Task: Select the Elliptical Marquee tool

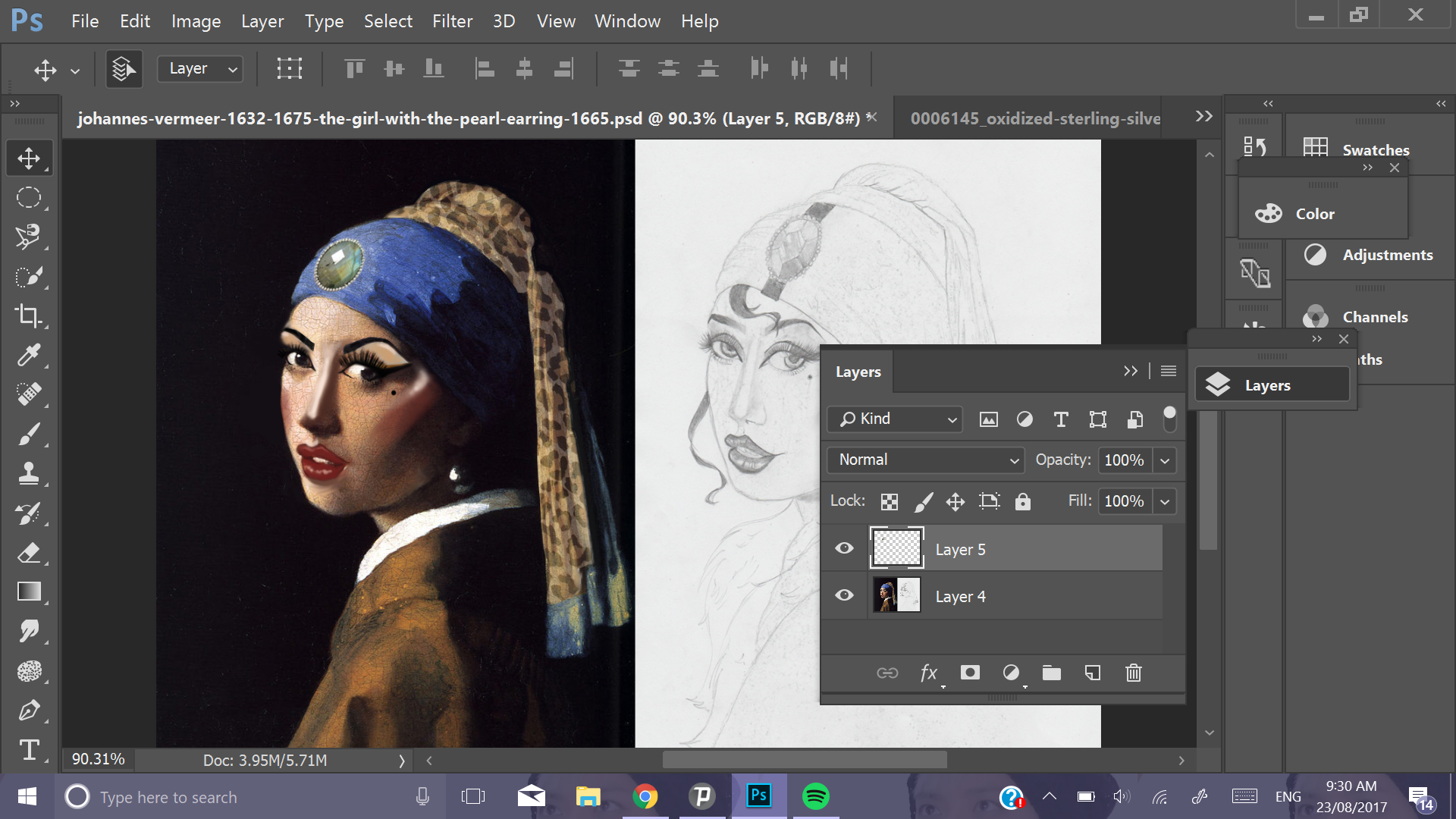Action: coord(29,197)
